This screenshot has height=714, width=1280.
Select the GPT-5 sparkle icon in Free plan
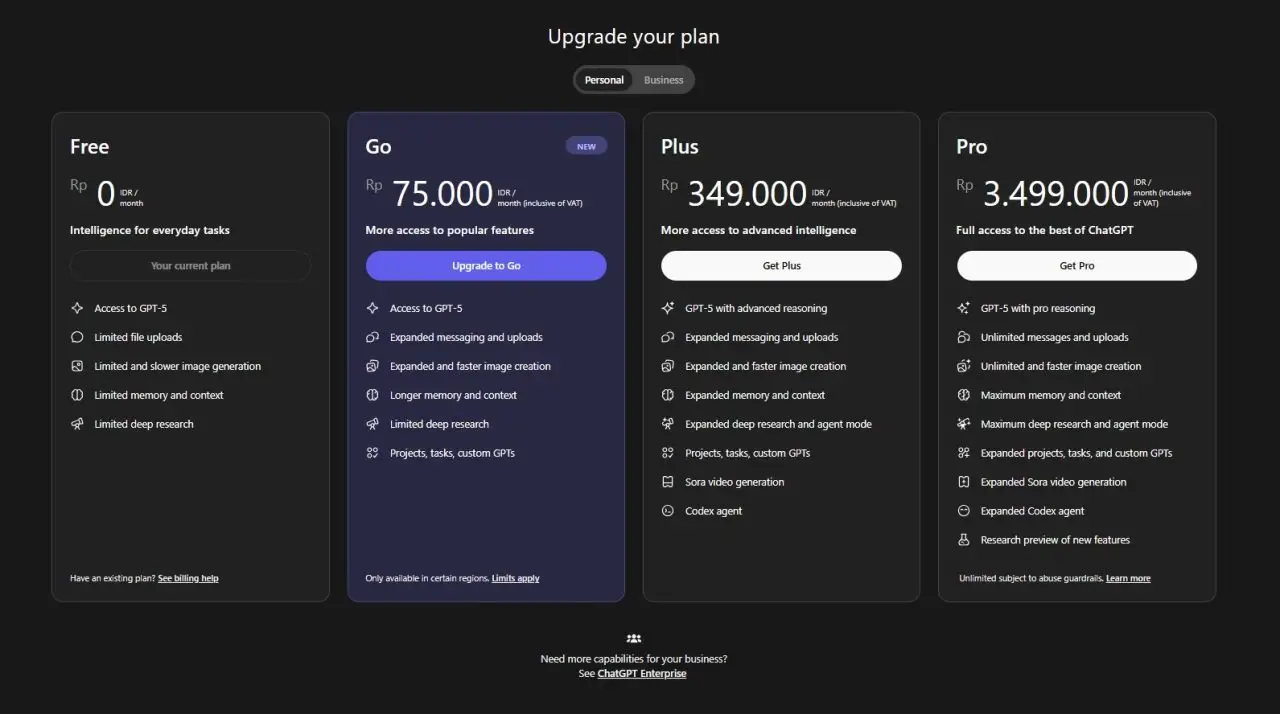(x=76, y=308)
